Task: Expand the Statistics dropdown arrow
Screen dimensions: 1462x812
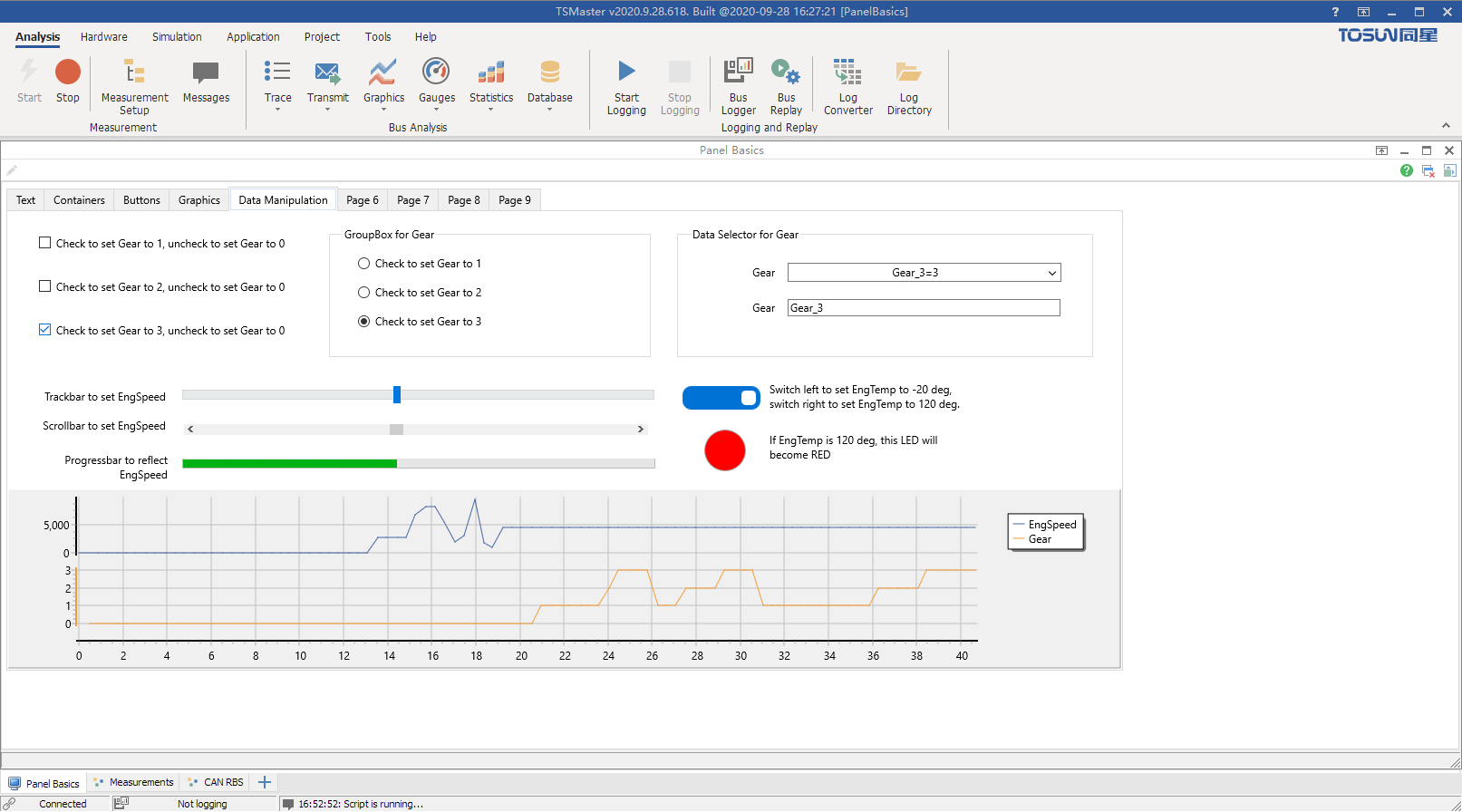Action: click(491, 110)
